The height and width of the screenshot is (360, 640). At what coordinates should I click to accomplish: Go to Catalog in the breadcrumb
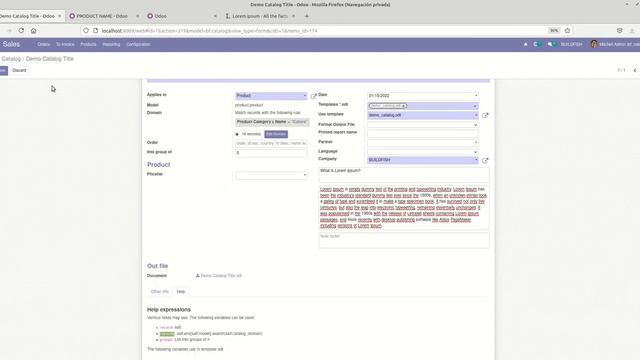point(11,59)
